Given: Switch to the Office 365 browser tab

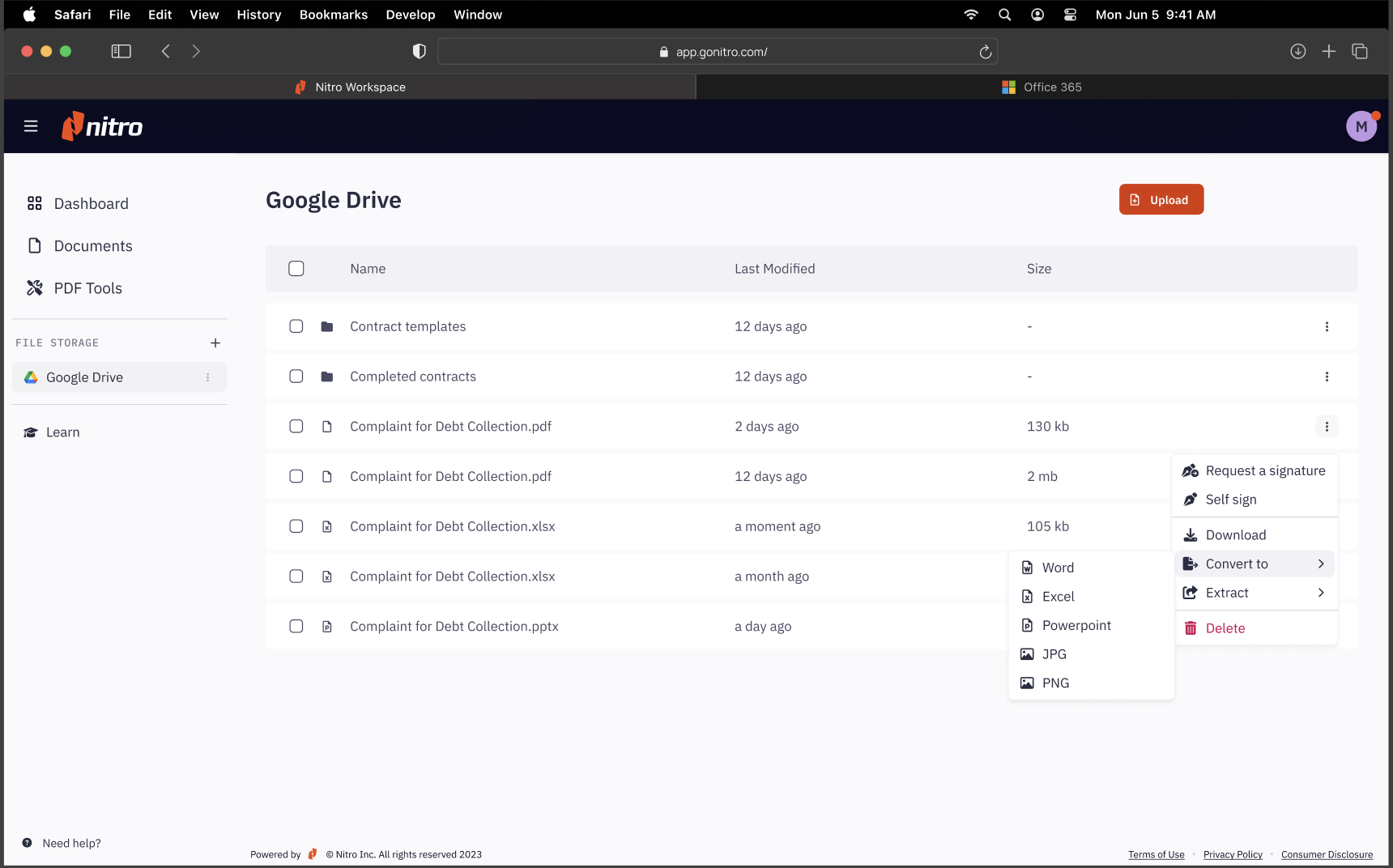Looking at the screenshot, I should click(1042, 87).
